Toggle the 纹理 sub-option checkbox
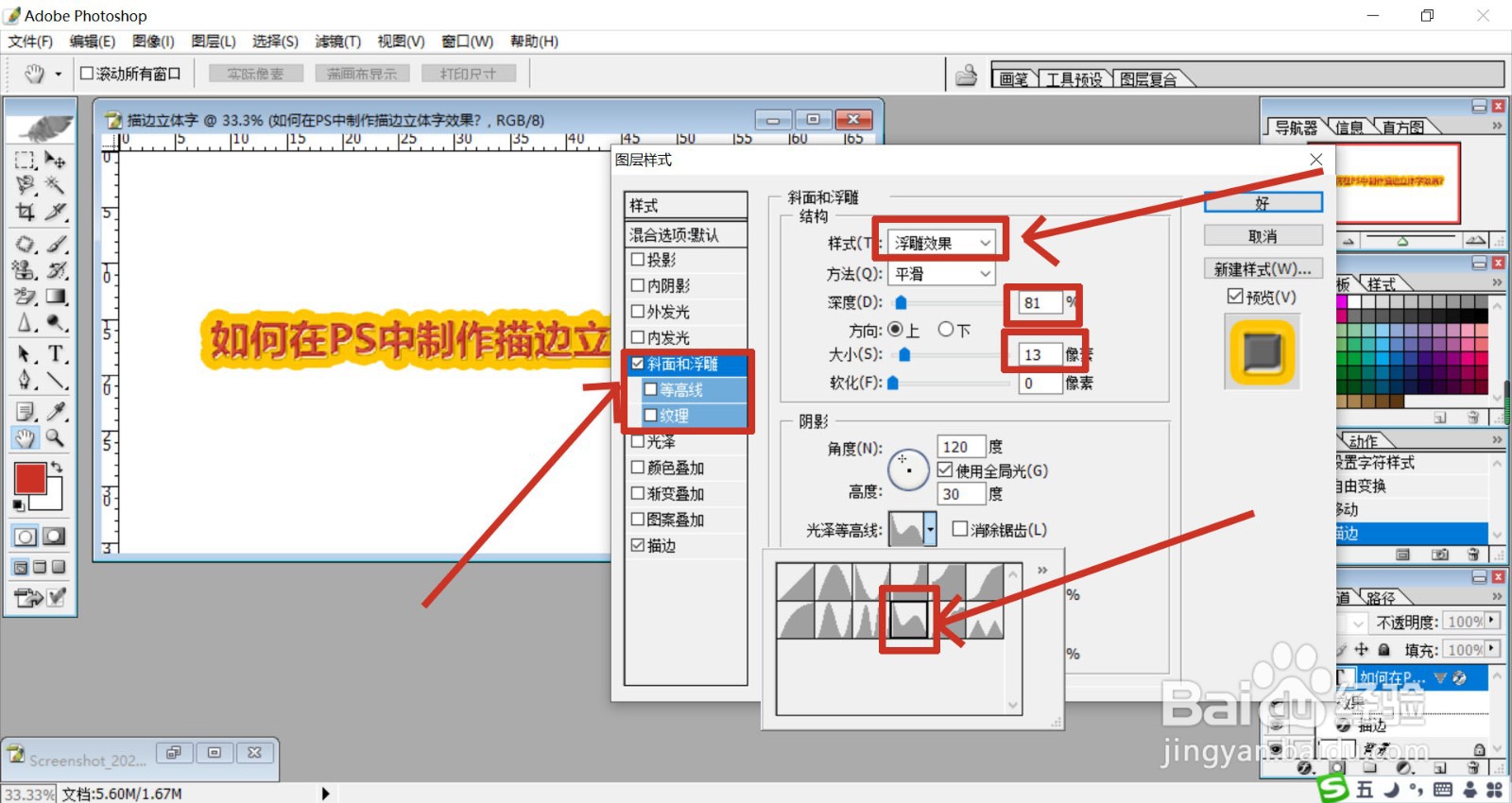 [x=650, y=415]
